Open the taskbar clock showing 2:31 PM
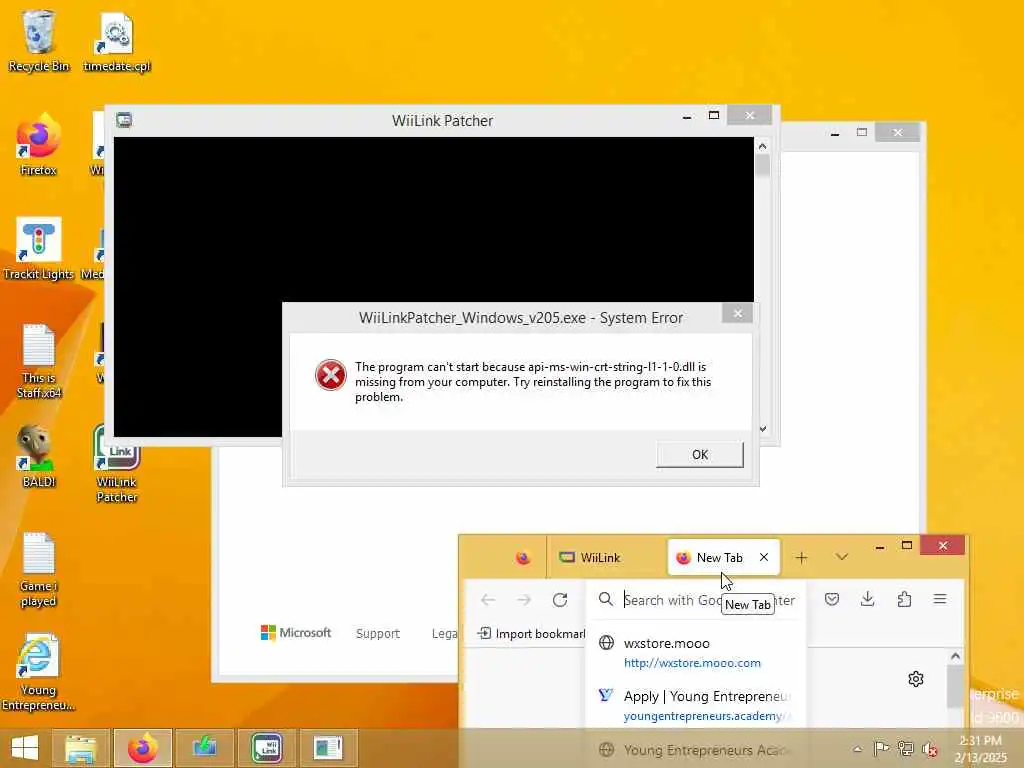 coord(981,748)
